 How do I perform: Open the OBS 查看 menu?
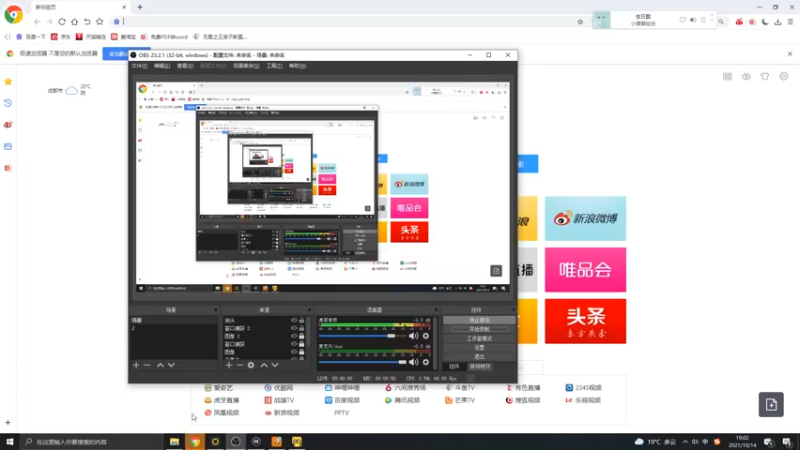point(185,66)
